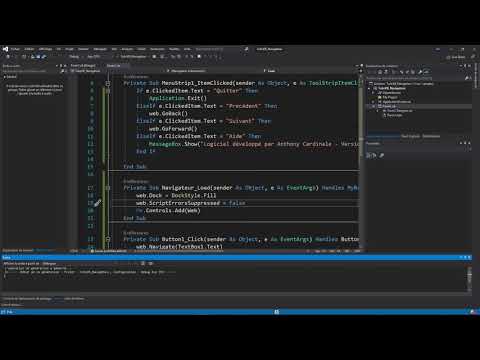Screen dimensions: 480x360
Task: Open the Affichage menu
Action: 45,49
